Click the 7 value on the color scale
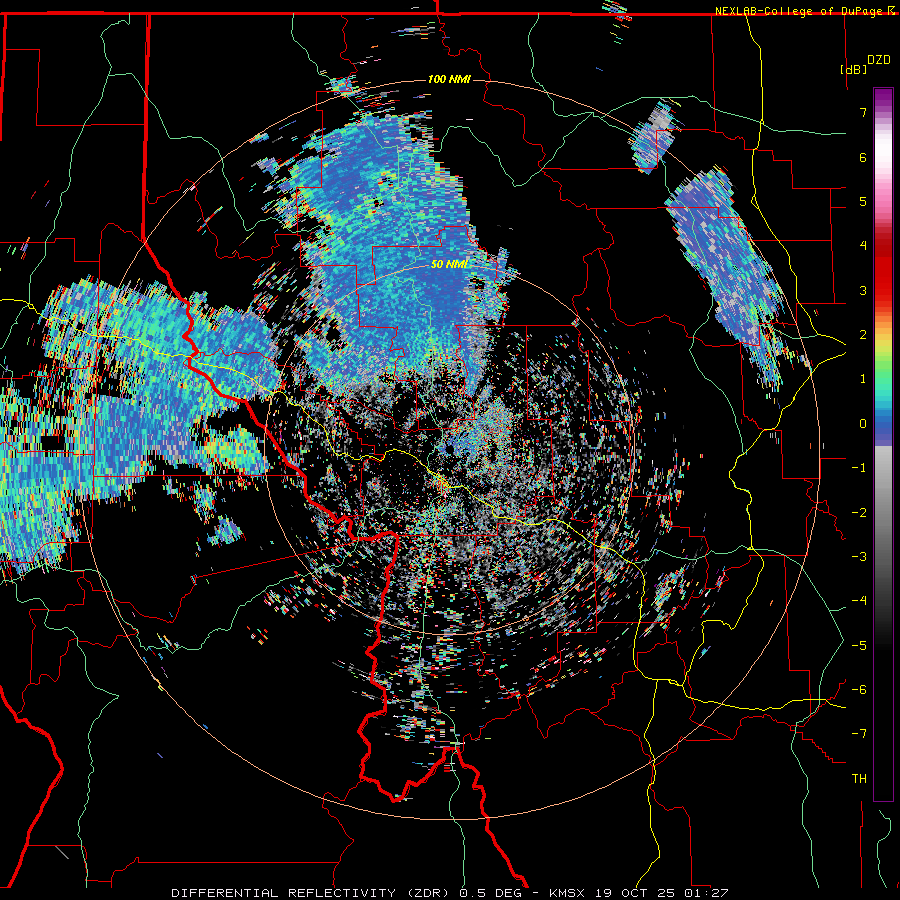 coord(863,112)
